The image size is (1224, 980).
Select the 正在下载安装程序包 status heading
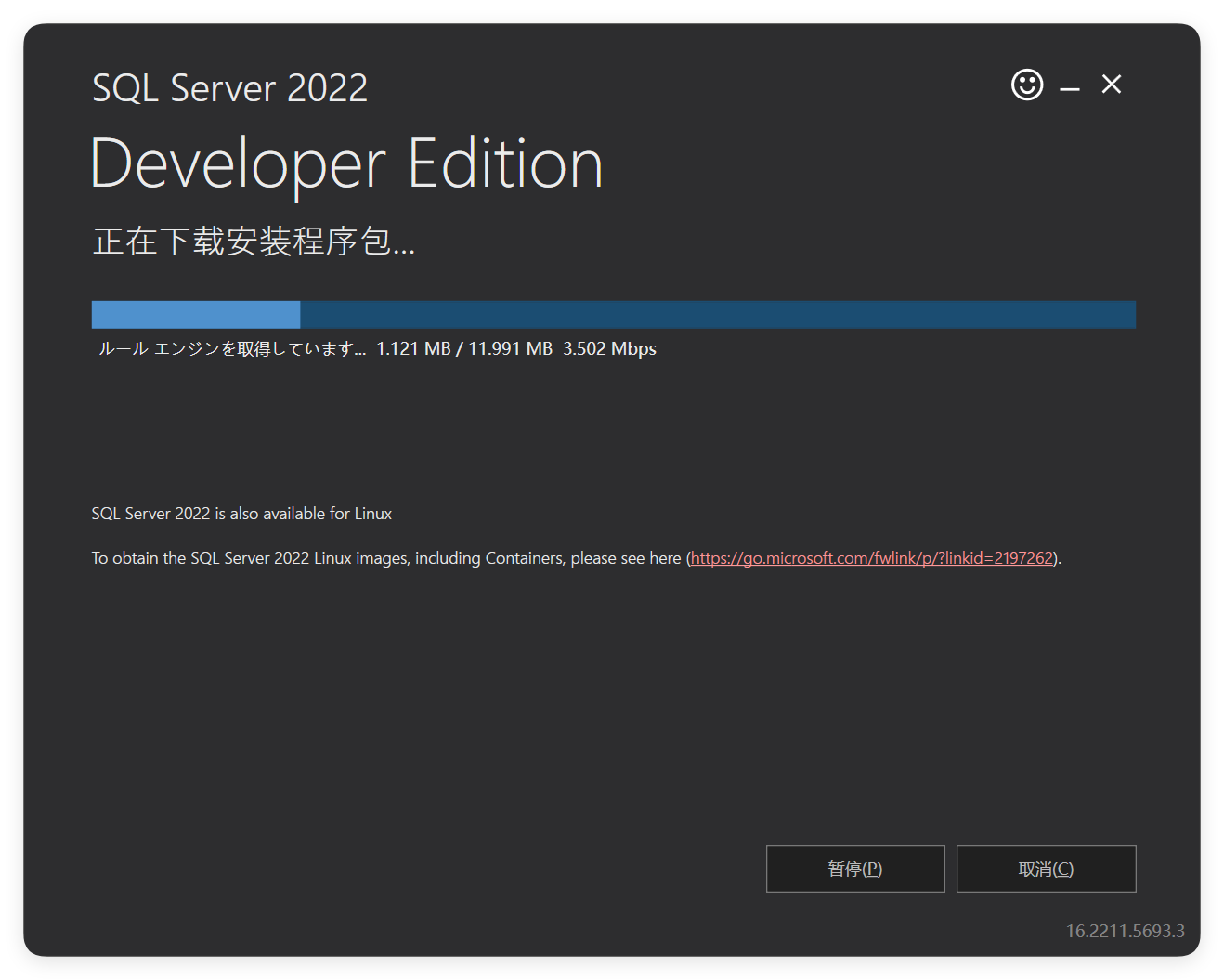coord(254,242)
